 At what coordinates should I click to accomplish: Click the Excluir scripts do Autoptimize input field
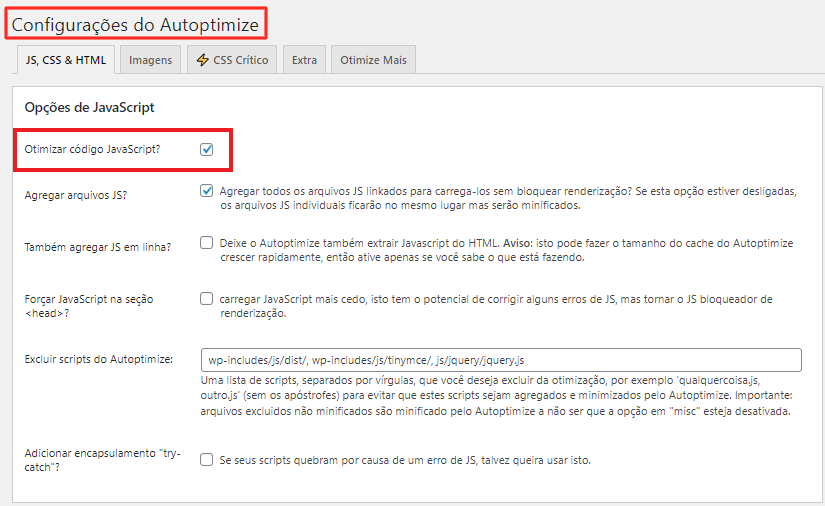pos(501,360)
